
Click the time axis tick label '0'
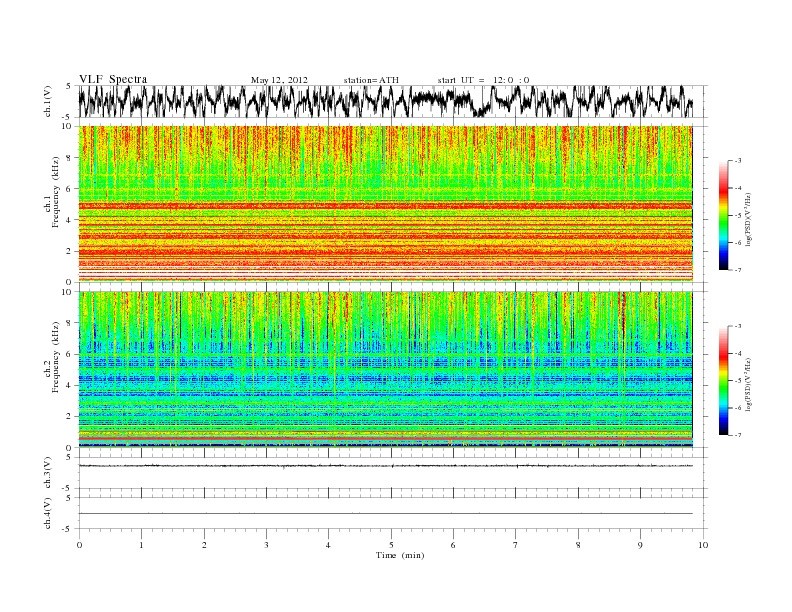coord(79,545)
